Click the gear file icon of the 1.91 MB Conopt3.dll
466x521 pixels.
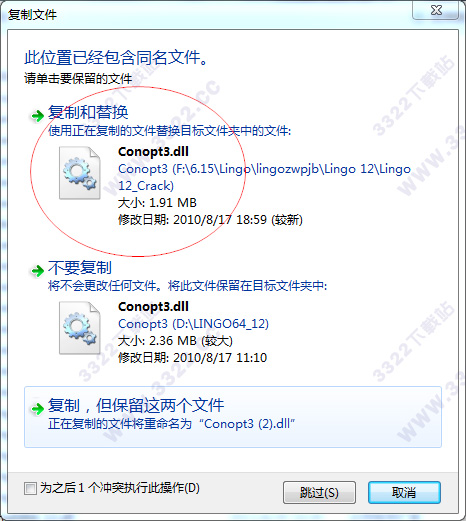(x=80, y=173)
